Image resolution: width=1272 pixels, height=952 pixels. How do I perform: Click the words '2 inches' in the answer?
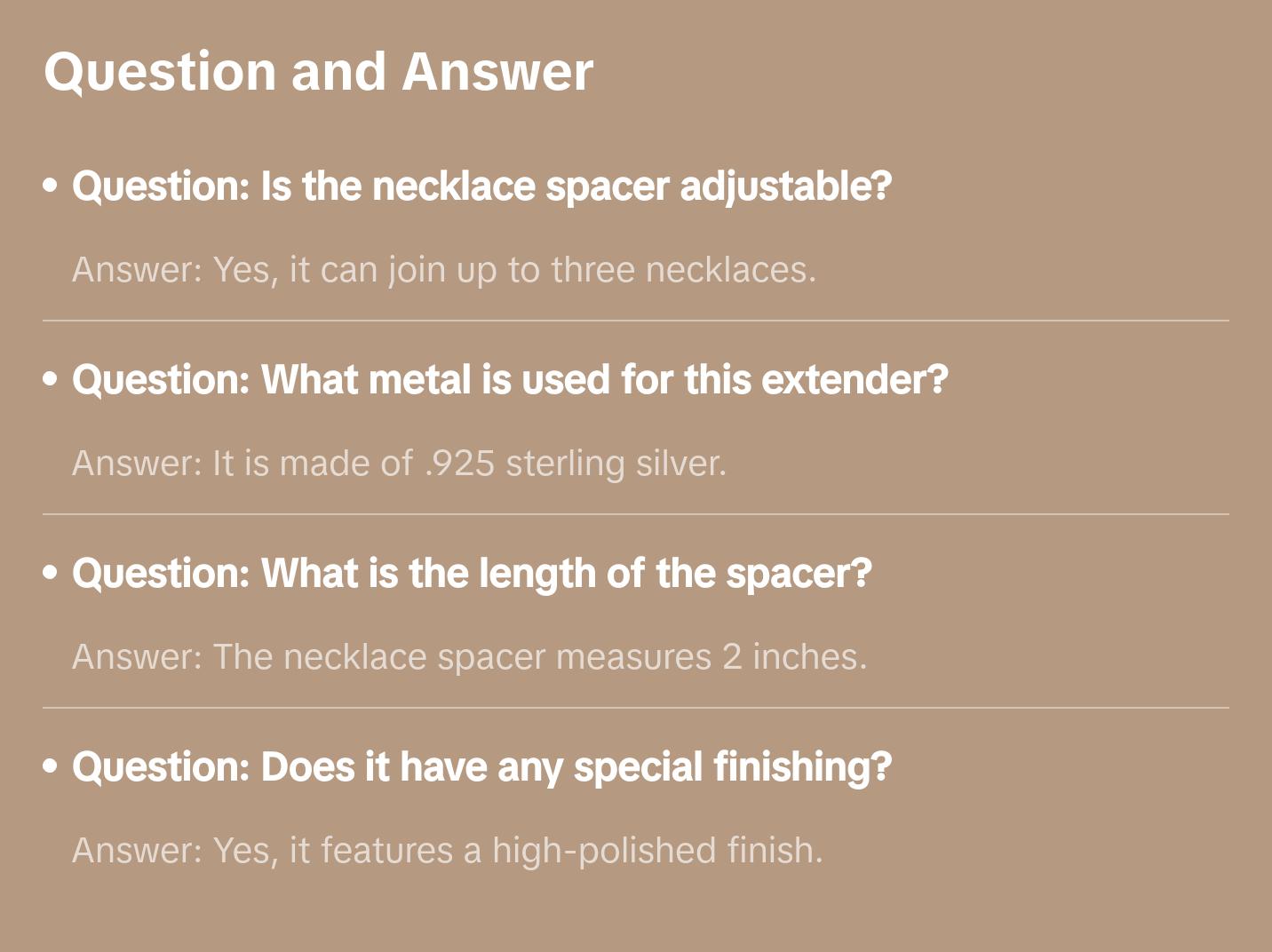(x=793, y=657)
